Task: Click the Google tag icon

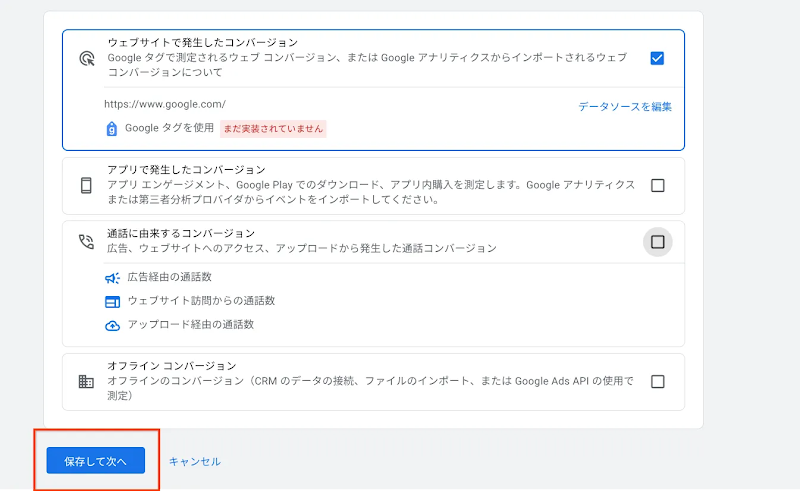Action: tap(111, 129)
